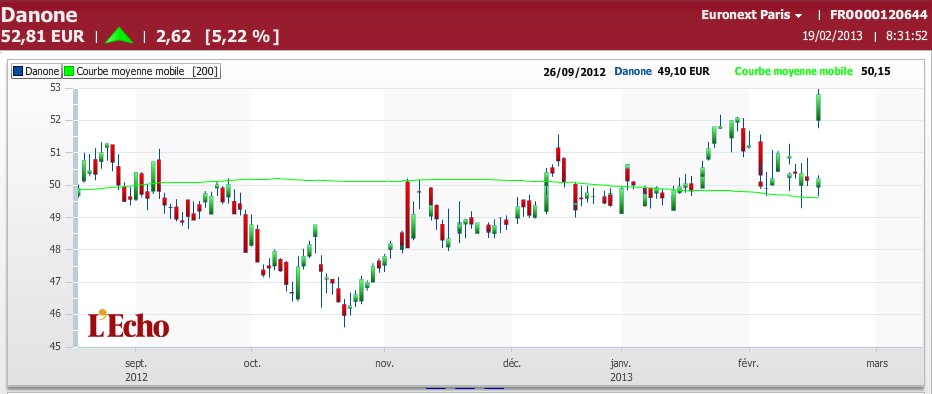Click the time 8:31:52
932x394 pixels.
(907, 36)
